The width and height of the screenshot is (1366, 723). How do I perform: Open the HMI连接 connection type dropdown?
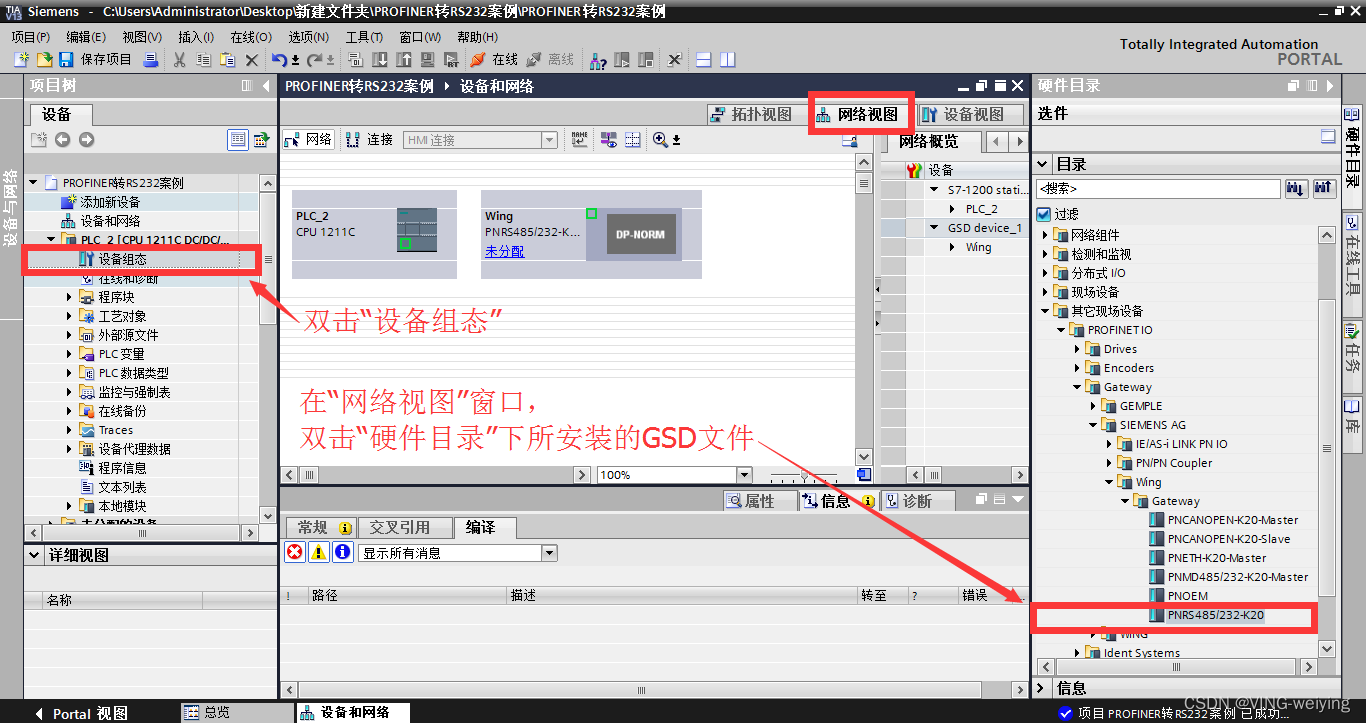[x=549, y=140]
